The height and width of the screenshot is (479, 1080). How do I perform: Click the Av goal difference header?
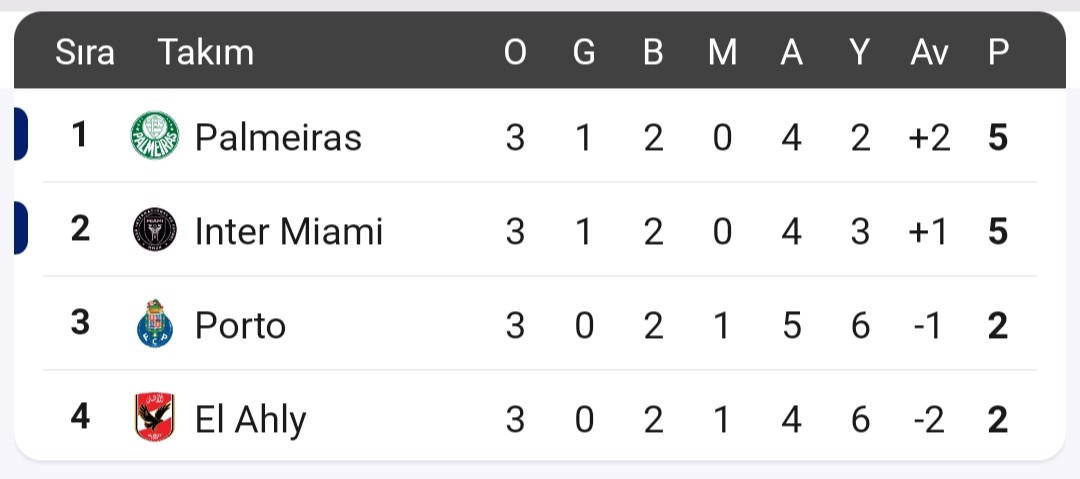pos(929,52)
